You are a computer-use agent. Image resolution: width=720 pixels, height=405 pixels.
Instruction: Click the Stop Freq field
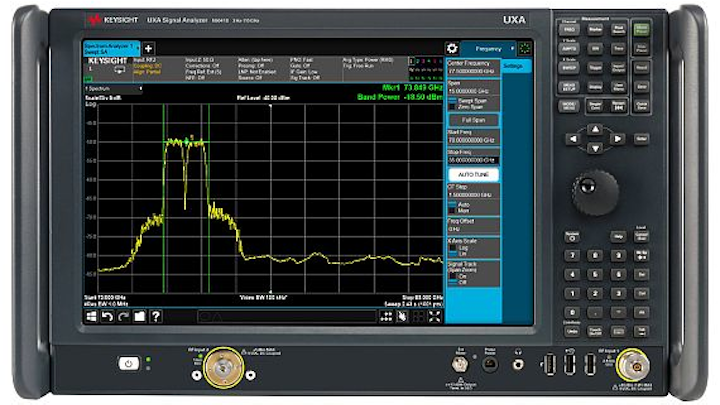[x=473, y=157]
